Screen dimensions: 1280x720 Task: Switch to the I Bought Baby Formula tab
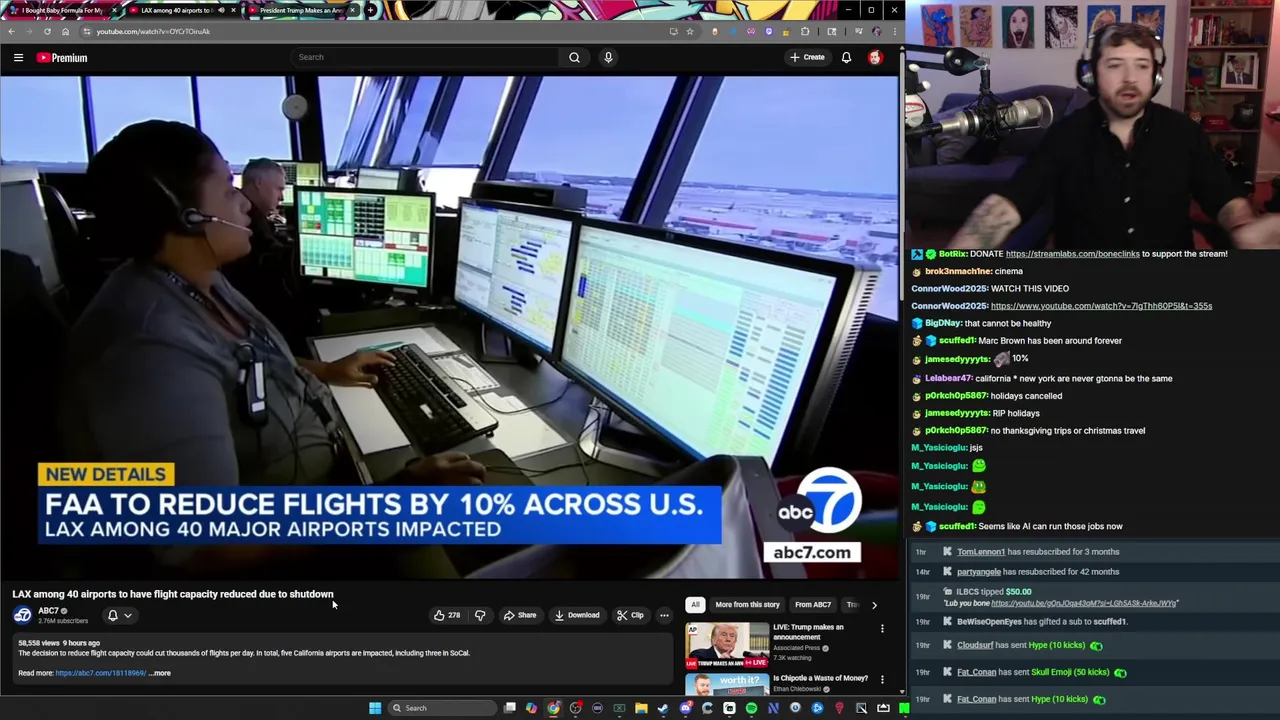click(62, 10)
